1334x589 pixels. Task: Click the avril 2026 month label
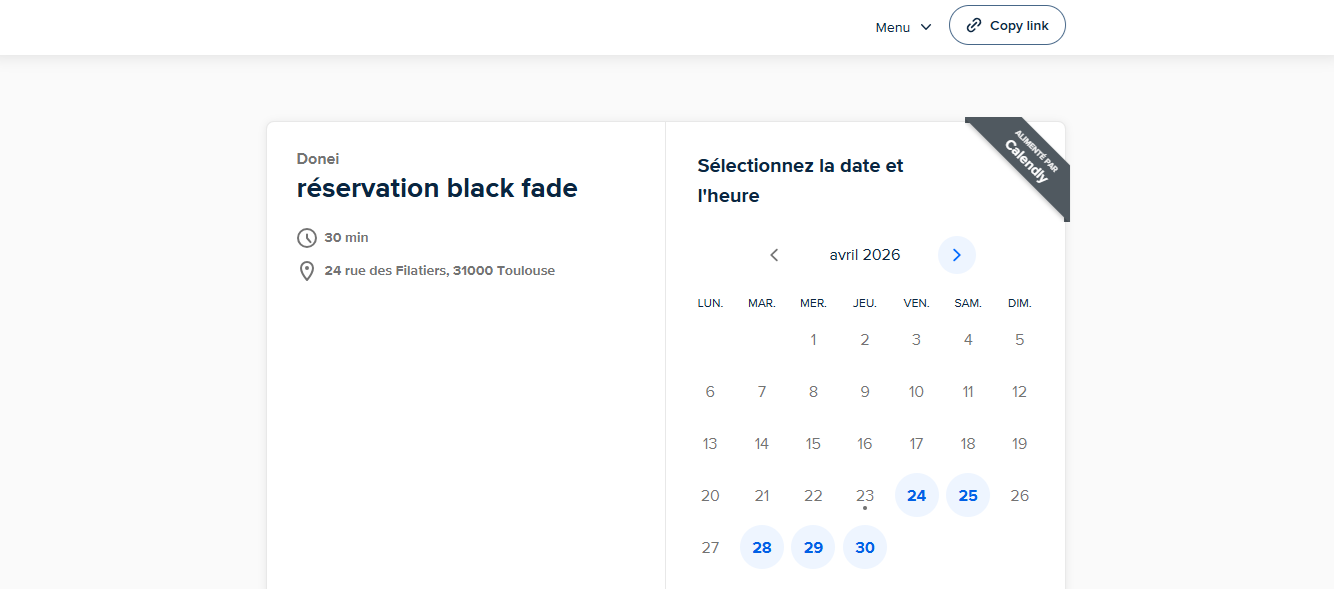865,255
